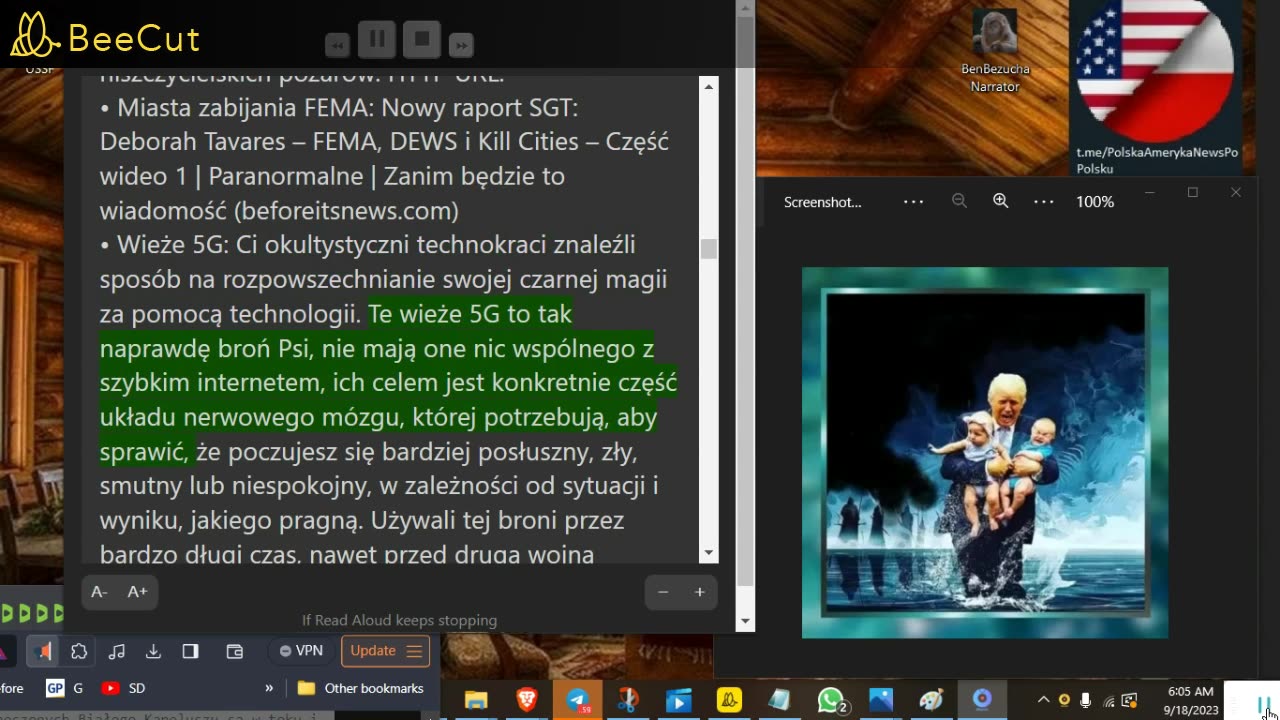Open the notepad-style taskbar icon next to BeeCut
Viewport: 1280px width, 720px height.
(x=779, y=700)
